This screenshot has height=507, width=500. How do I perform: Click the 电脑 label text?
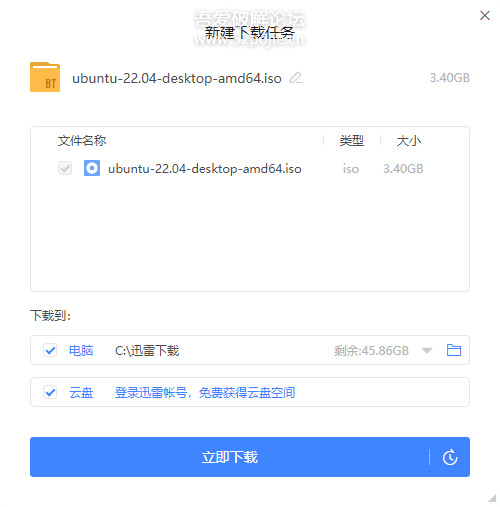pos(81,350)
